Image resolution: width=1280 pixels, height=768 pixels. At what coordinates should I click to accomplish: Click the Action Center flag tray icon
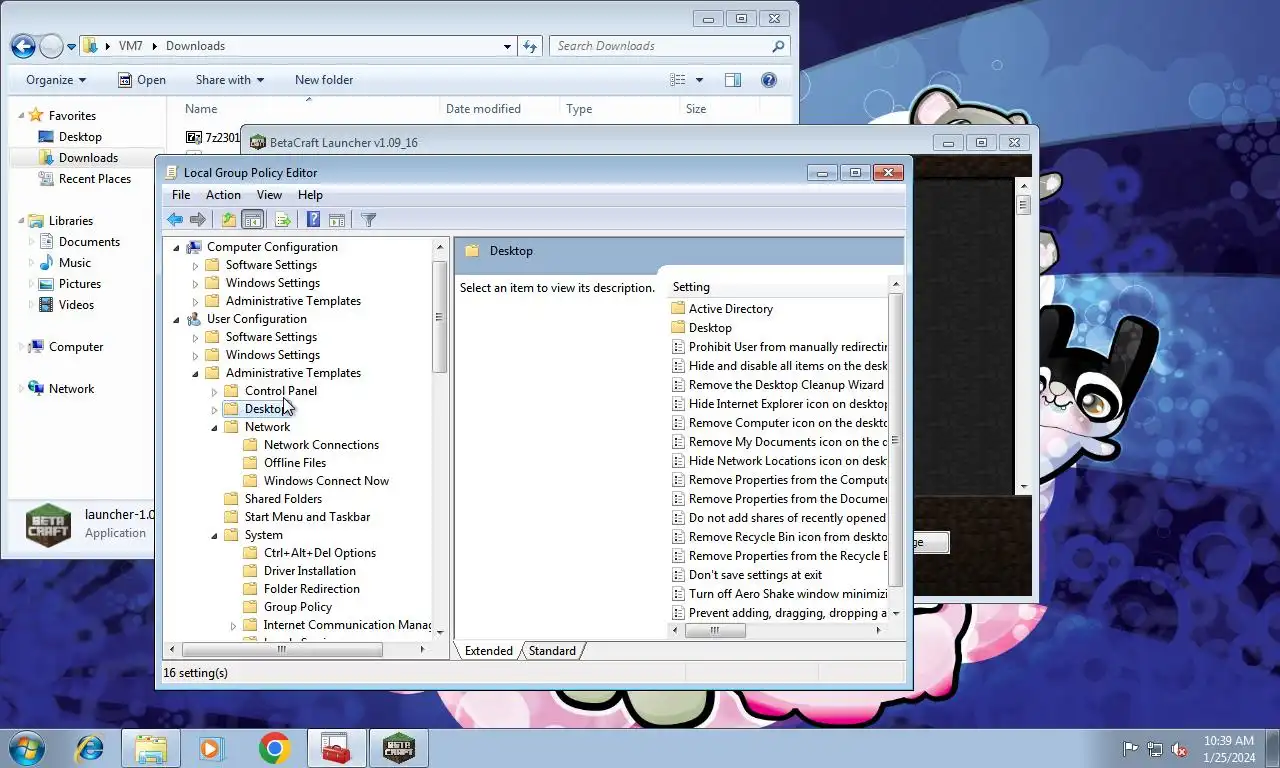[1131, 749]
